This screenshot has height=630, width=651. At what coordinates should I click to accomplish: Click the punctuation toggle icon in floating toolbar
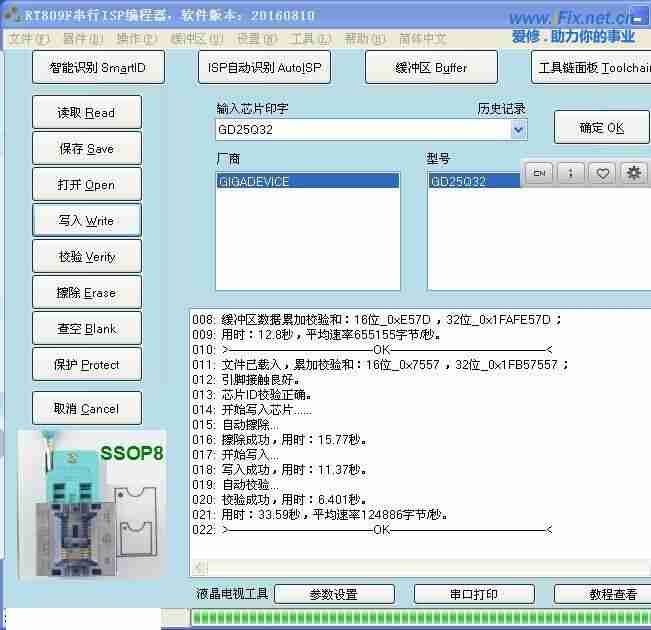570,173
